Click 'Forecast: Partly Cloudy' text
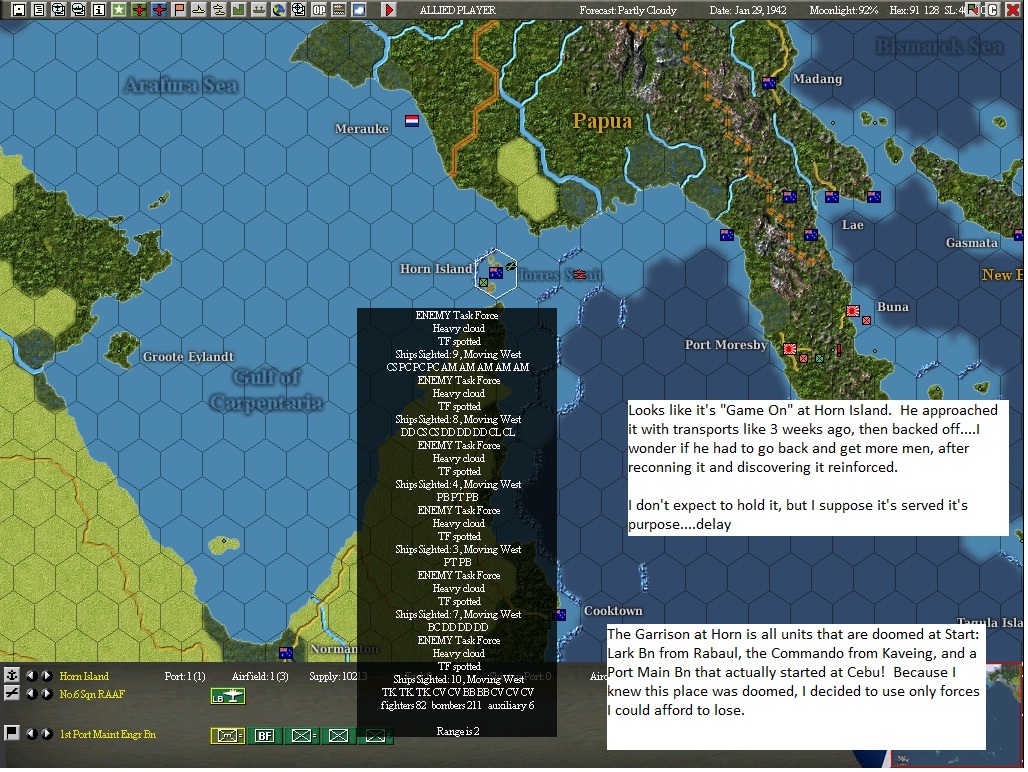The image size is (1028, 772). (627, 10)
